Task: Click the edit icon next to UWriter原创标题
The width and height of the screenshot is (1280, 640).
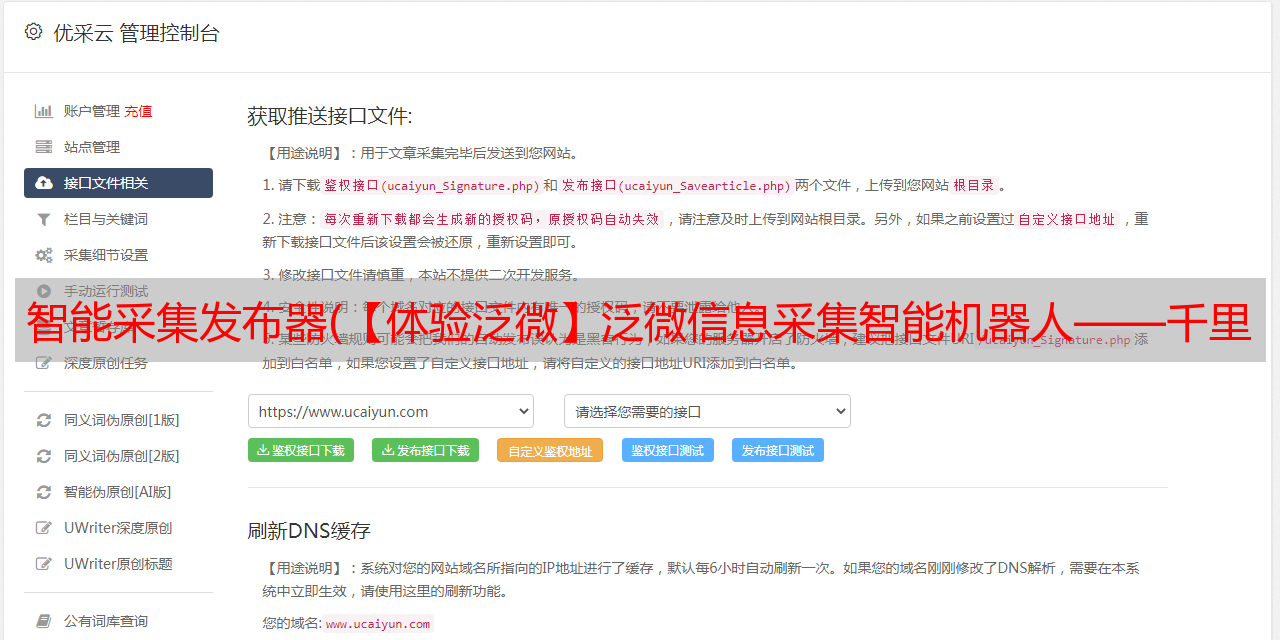Action: point(44,564)
